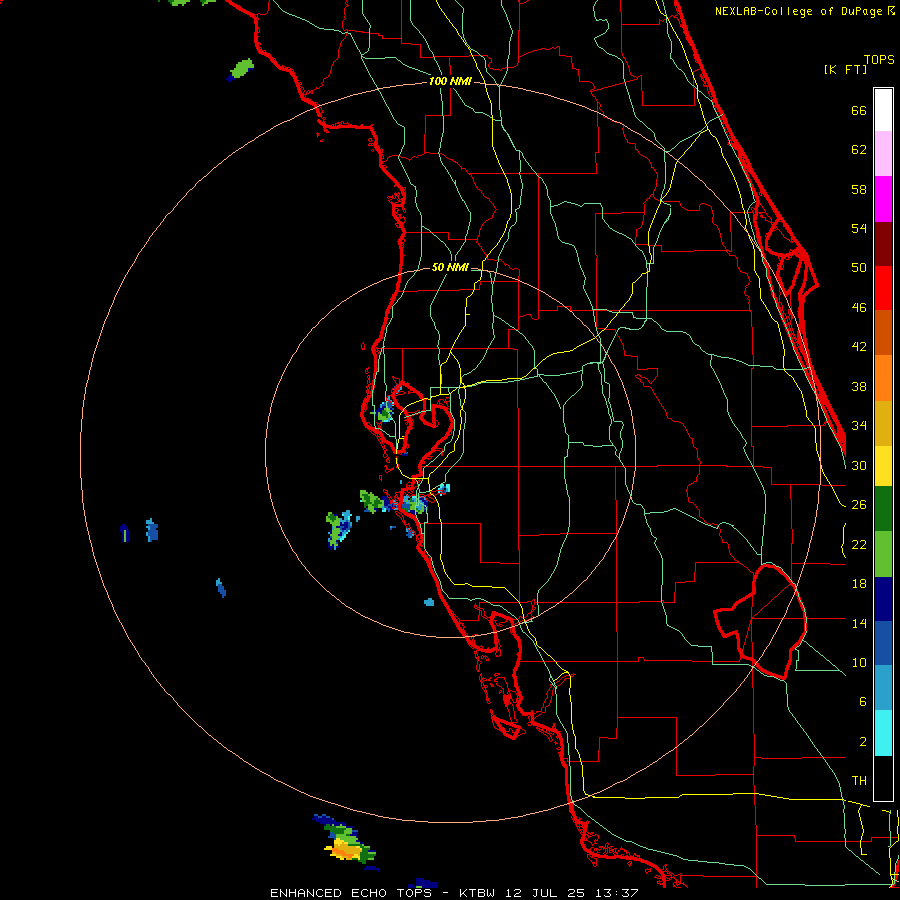Image resolution: width=900 pixels, height=900 pixels.
Task: Click the 100 NMI range ring label
Action: coord(450,82)
